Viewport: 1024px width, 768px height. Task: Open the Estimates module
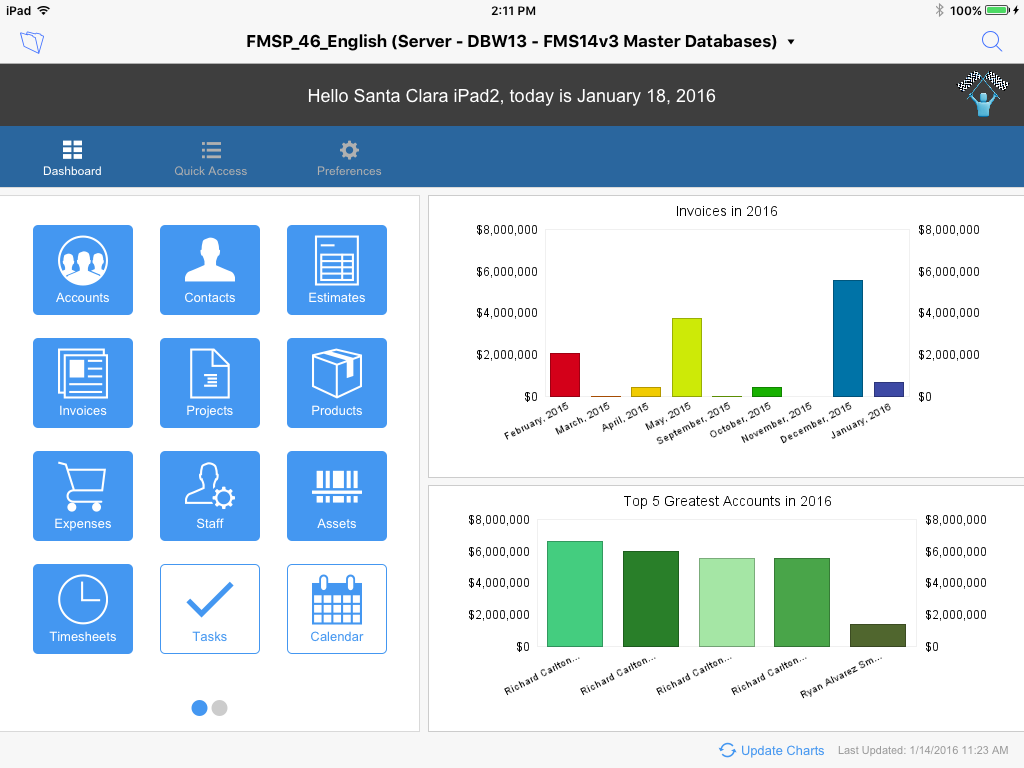pyautogui.click(x=337, y=270)
